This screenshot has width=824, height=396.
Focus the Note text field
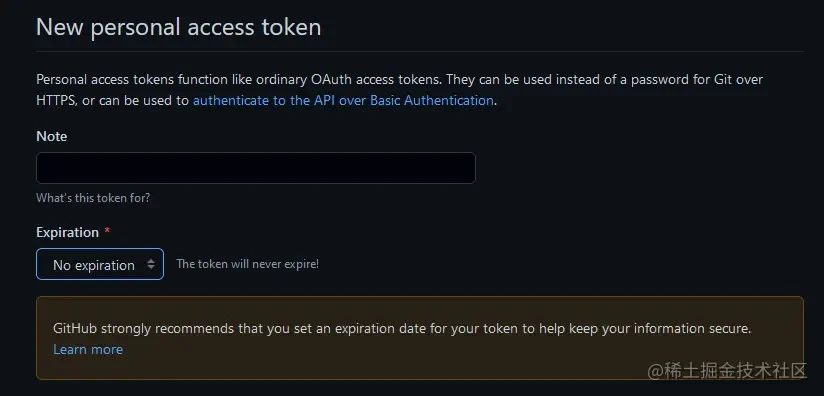(x=256, y=168)
